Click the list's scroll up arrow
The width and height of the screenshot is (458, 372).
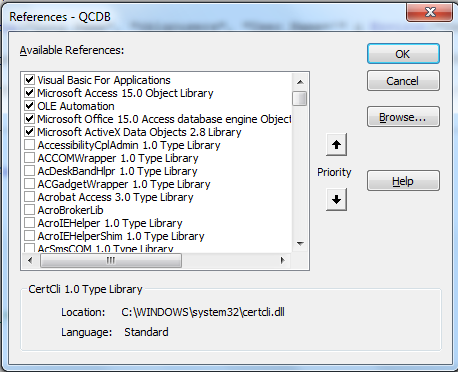click(300, 82)
